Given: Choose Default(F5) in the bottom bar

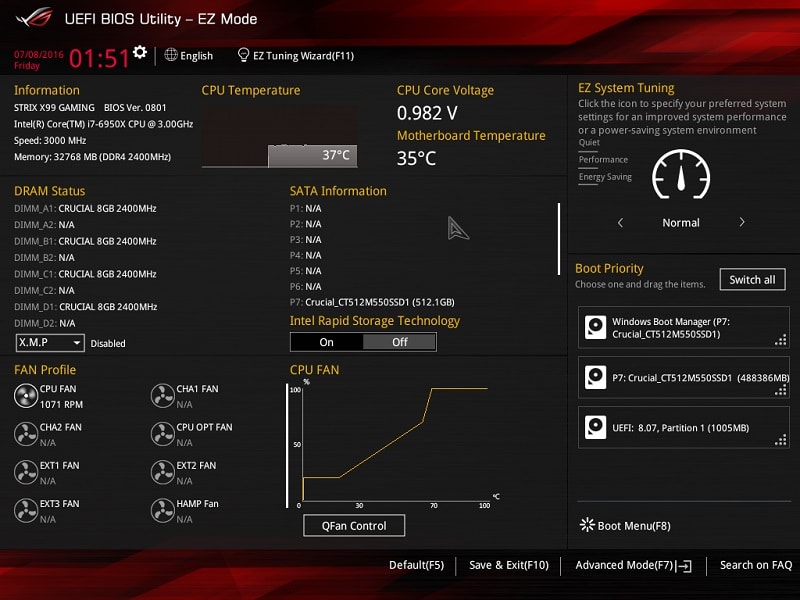Looking at the screenshot, I should tap(416, 565).
